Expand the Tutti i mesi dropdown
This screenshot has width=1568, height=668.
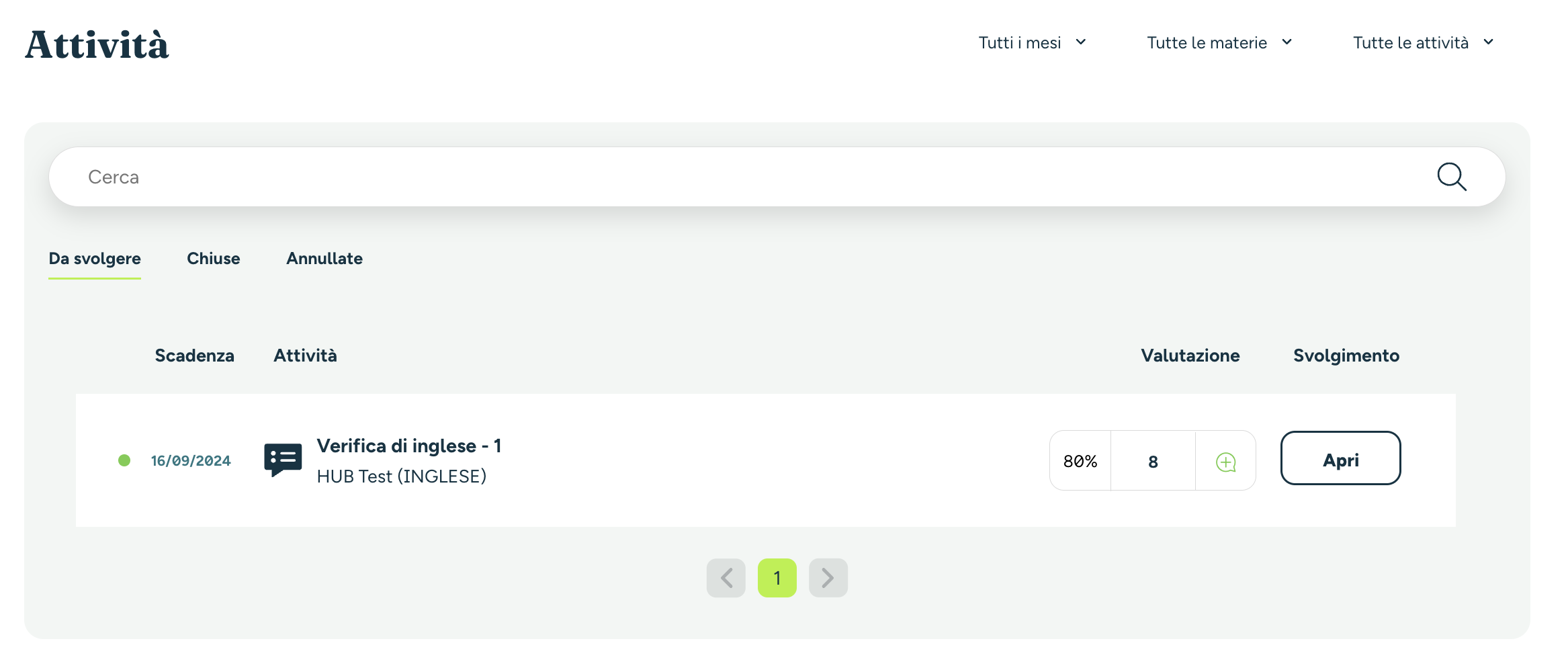1033,42
